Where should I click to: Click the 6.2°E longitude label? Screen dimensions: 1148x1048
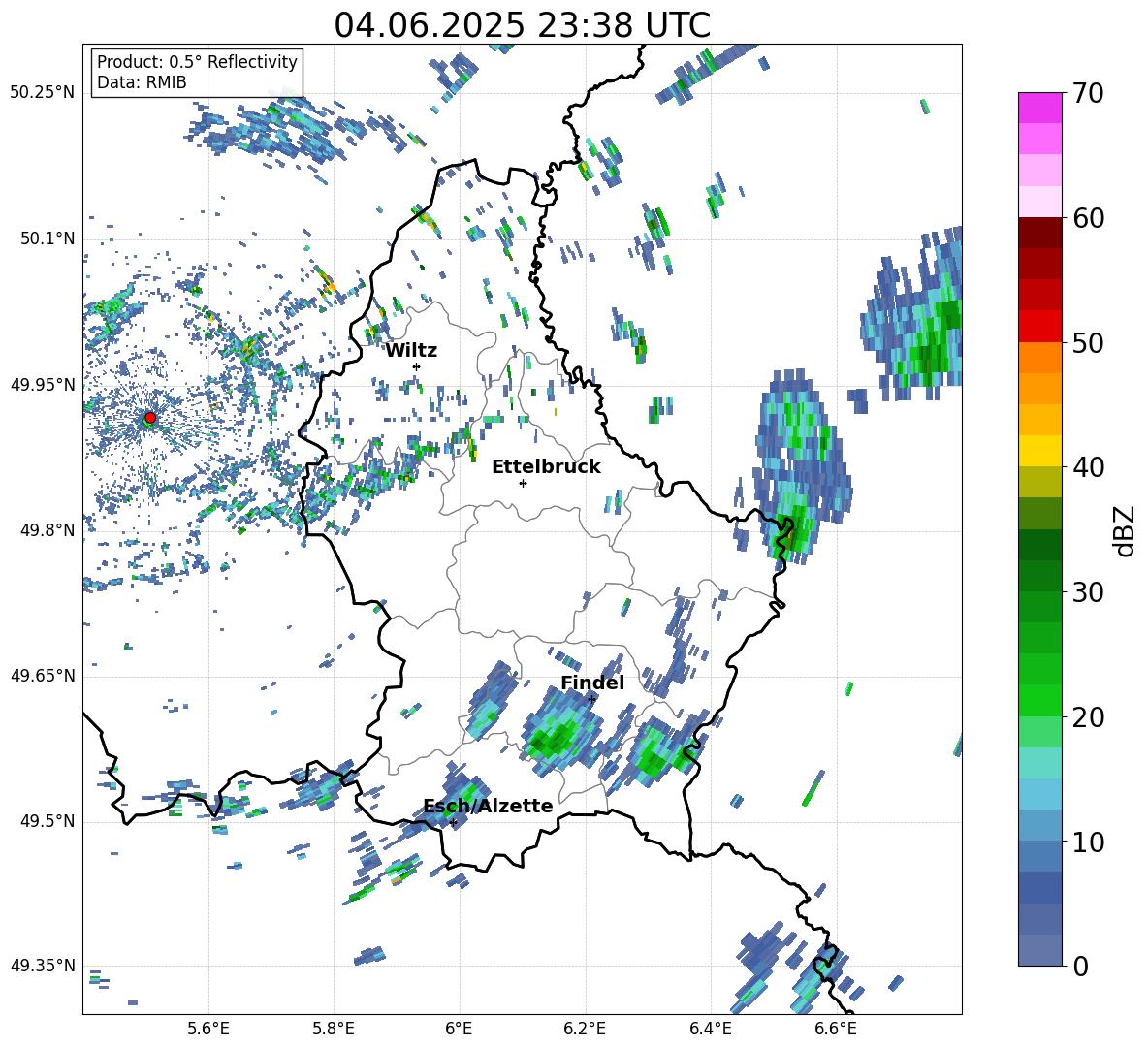click(585, 1029)
